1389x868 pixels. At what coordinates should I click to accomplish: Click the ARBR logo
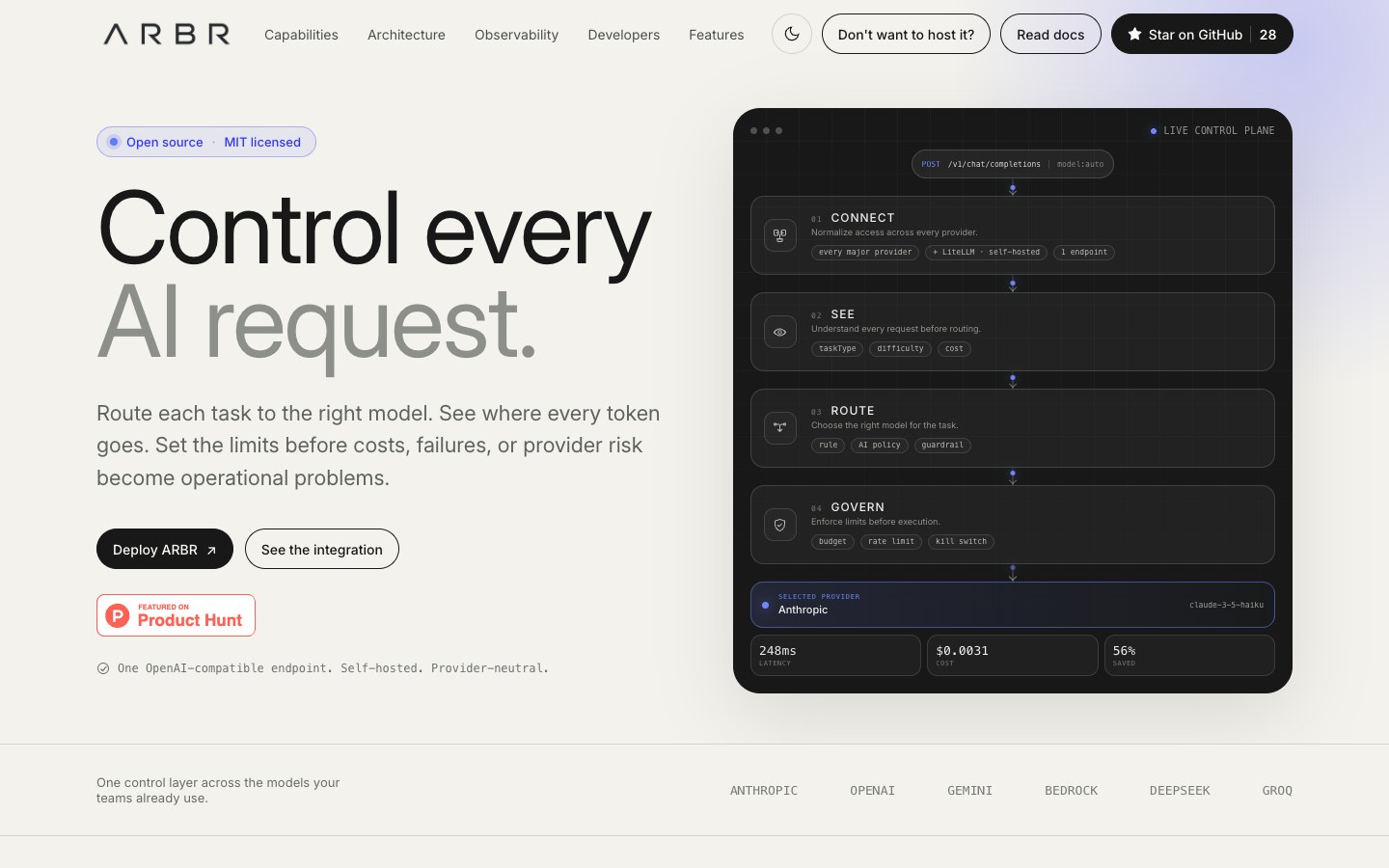tap(167, 35)
